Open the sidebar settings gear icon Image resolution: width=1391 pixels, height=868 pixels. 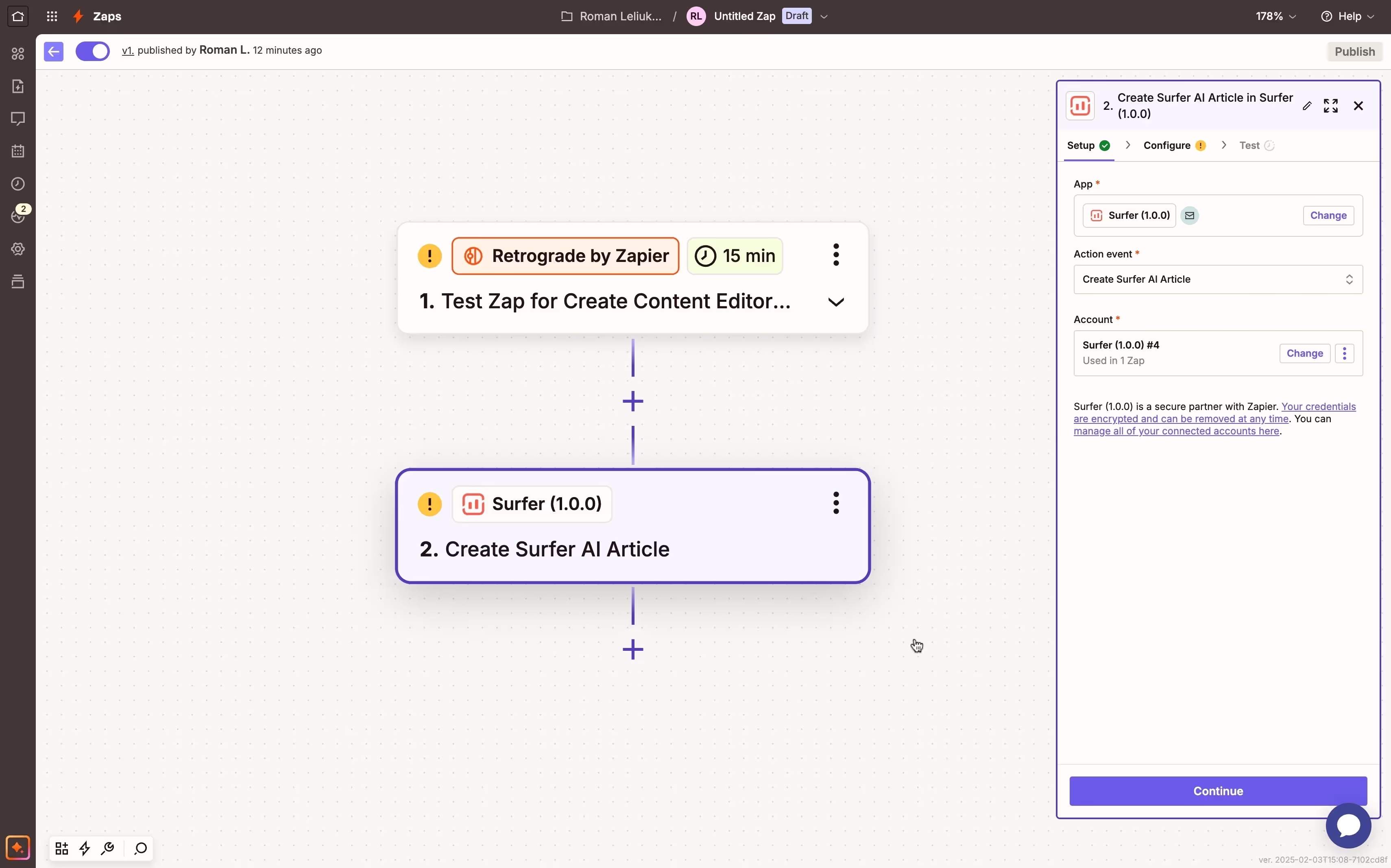tap(18, 249)
